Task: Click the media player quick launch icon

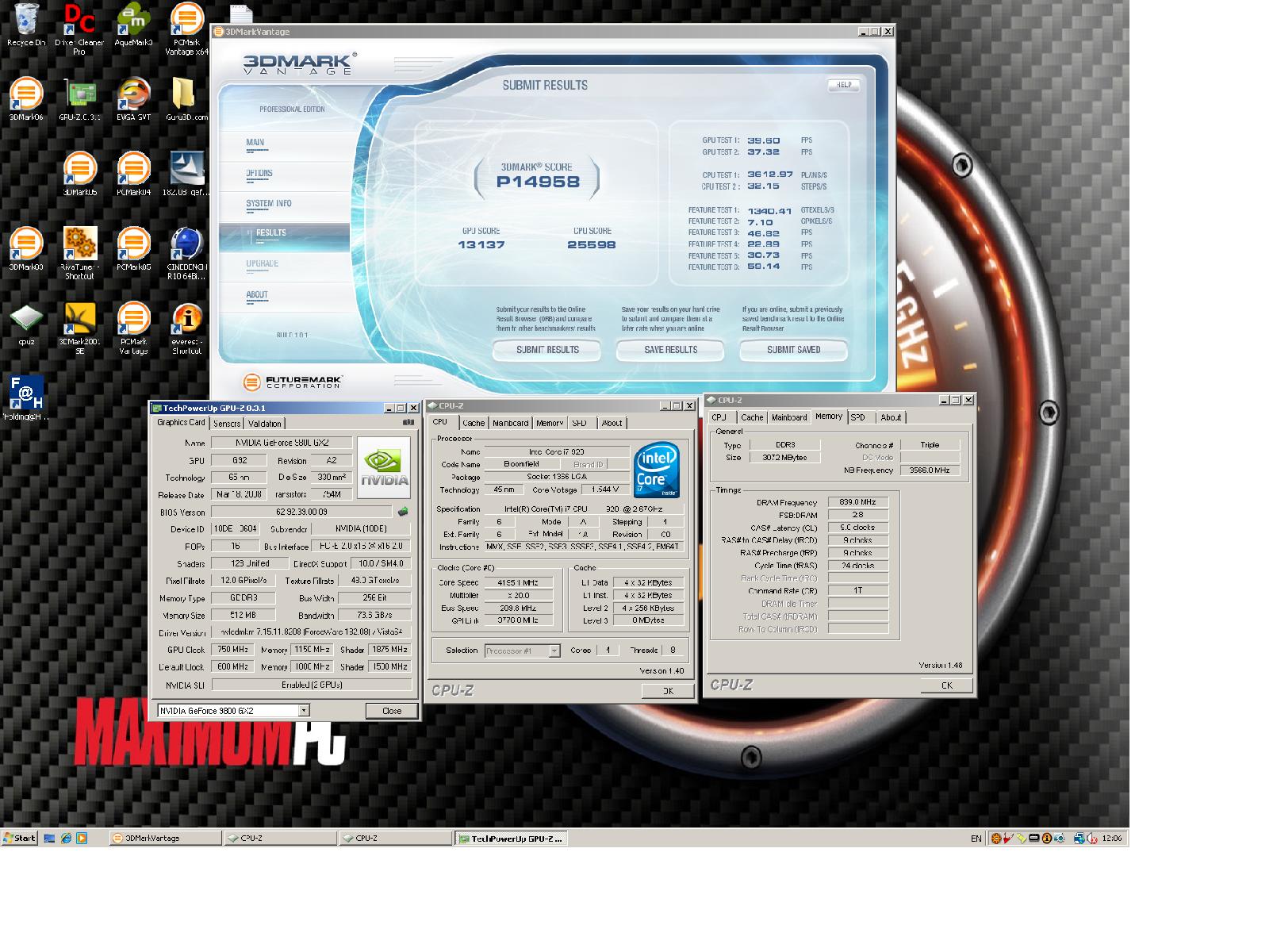Action: (82, 838)
